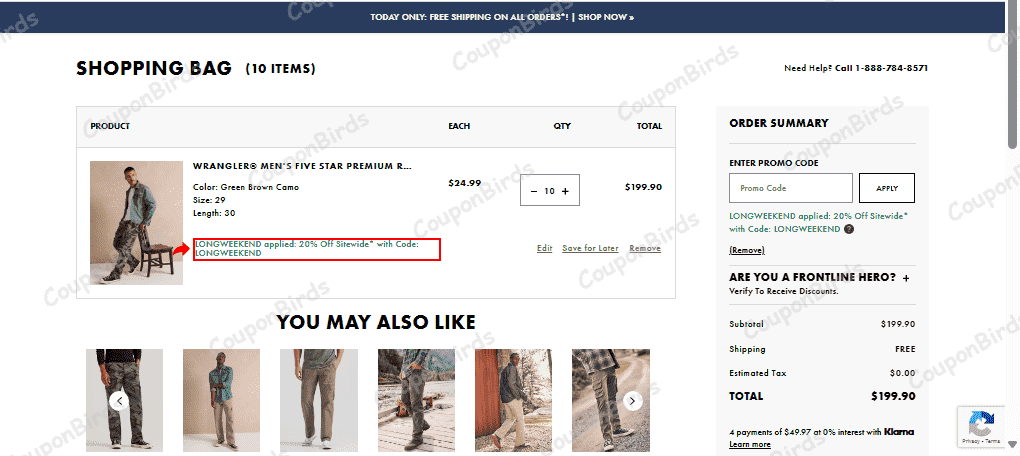The height and width of the screenshot is (456, 1020).
Task: Click the Color: Green Brown Camo text
Action: tap(246, 187)
